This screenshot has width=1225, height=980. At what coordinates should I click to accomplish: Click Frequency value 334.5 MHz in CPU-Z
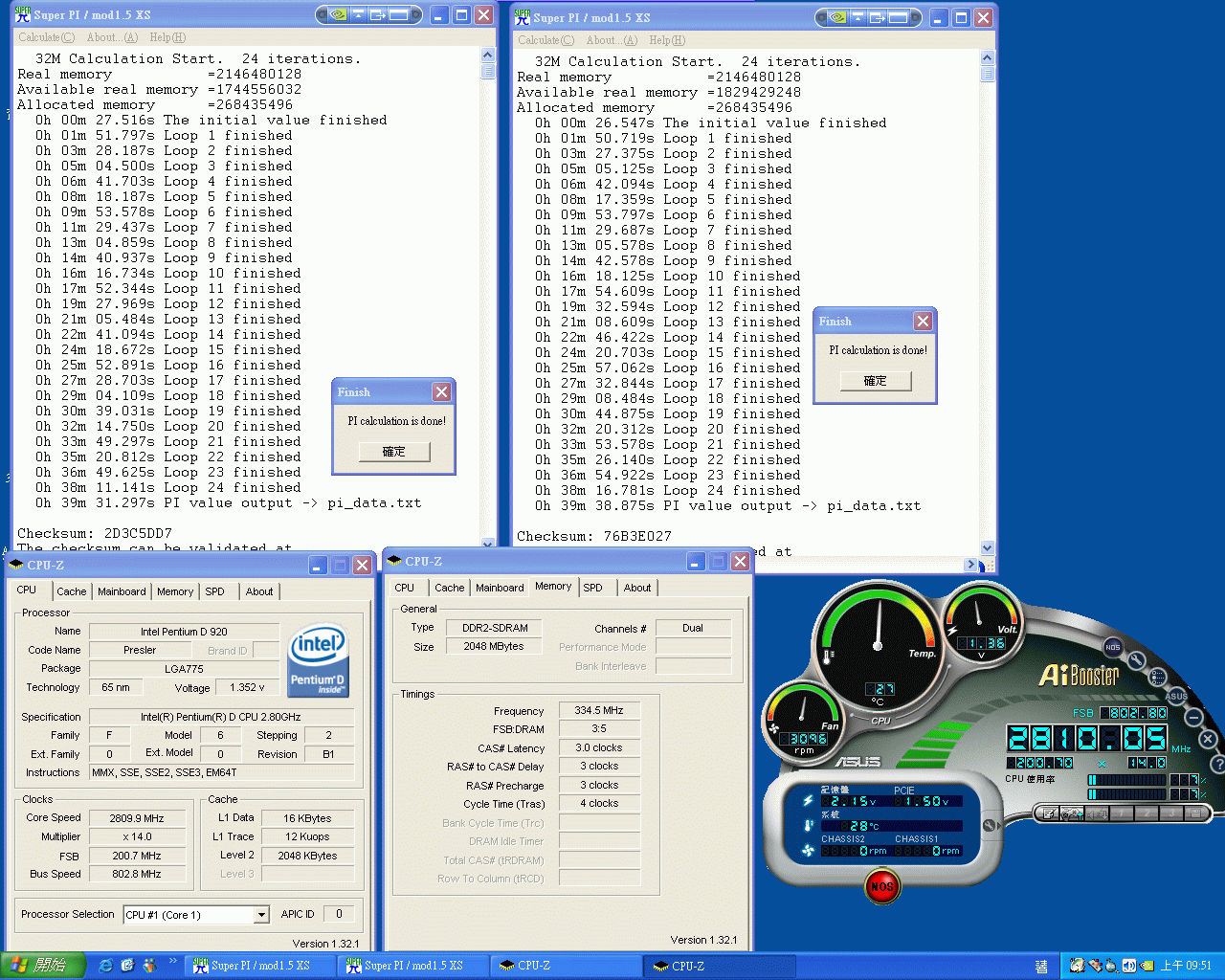tap(599, 711)
